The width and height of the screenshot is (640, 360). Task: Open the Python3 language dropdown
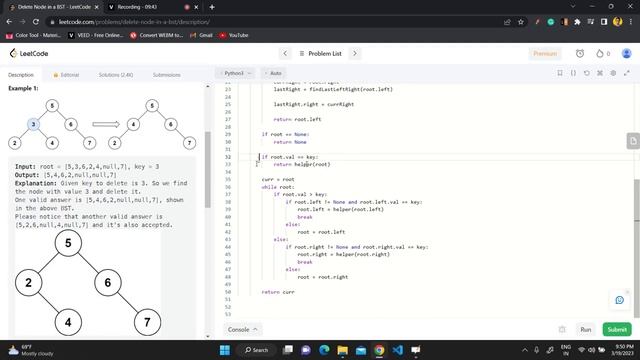pyautogui.click(x=236, y=73)
